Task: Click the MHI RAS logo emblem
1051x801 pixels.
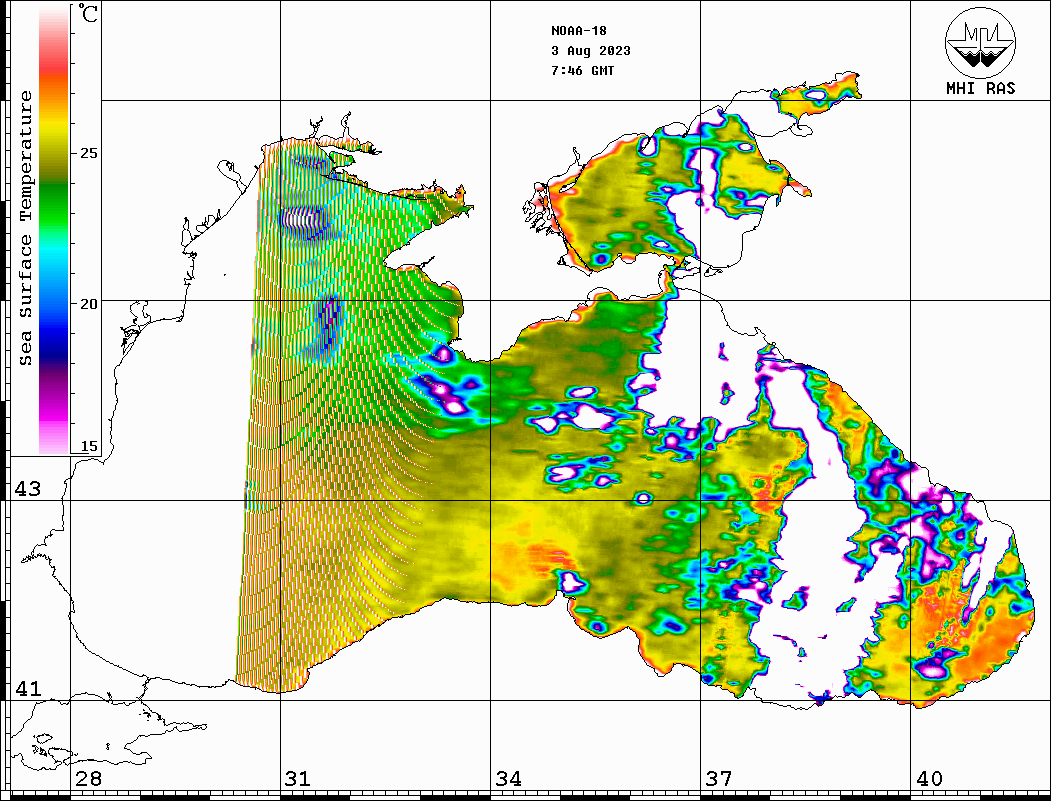Action: [x=981, y=42]
